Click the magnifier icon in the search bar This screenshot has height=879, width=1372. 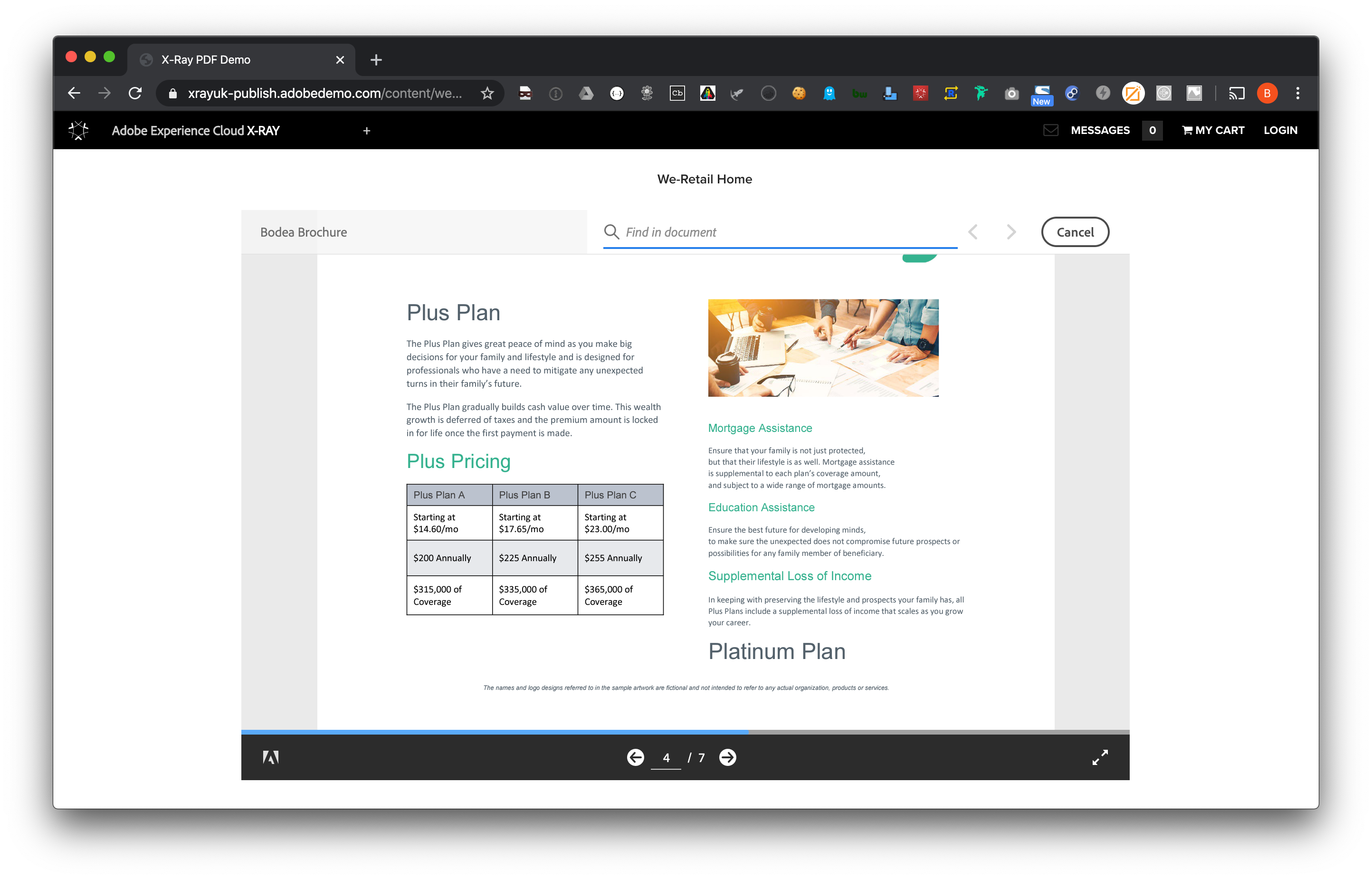coord(611,232)
